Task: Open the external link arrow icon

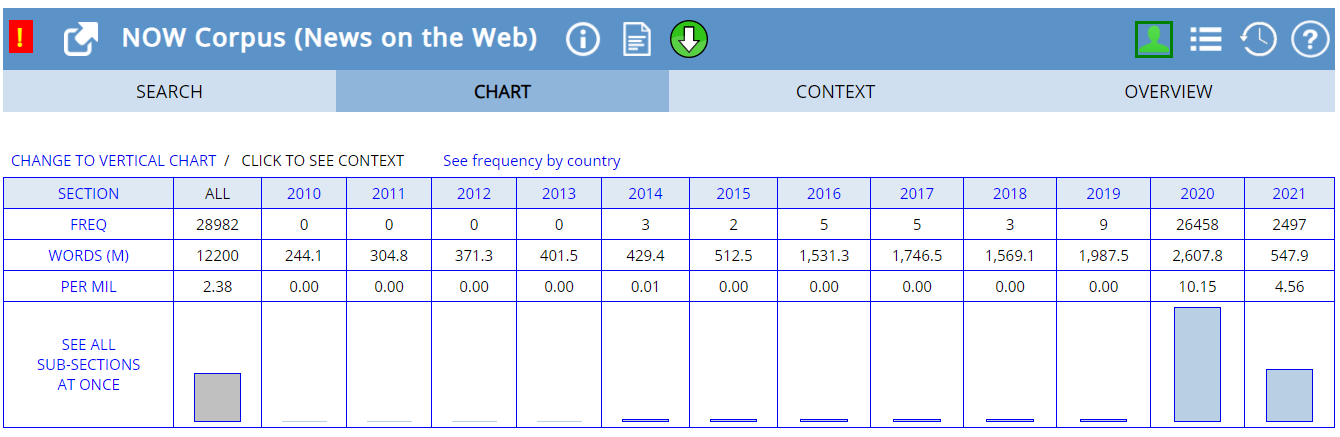Action: coord(80,40)
